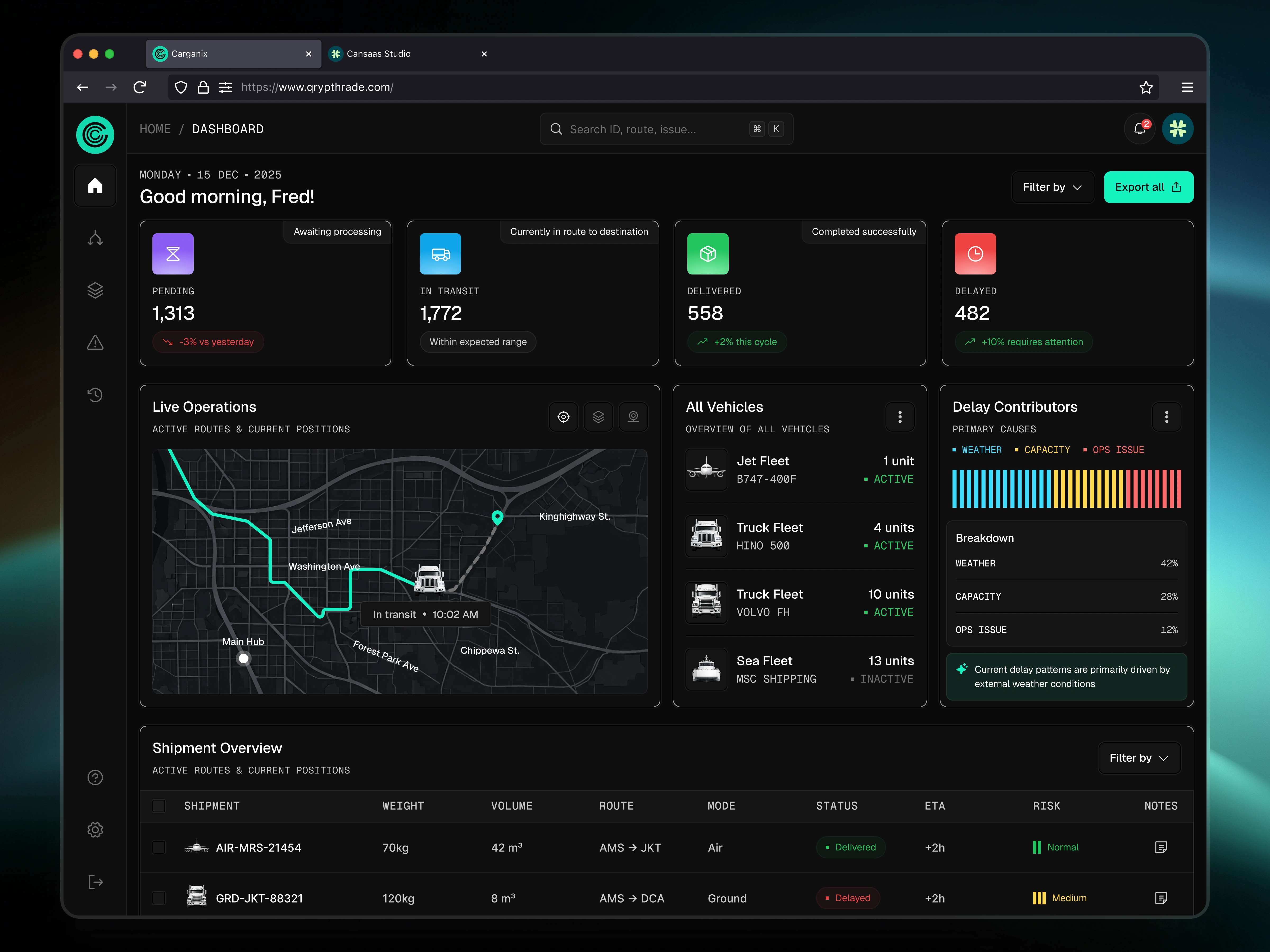Open the alerts warning triangle in sidebar
This screenshot has width=1270, height=952.
(95, 342)
